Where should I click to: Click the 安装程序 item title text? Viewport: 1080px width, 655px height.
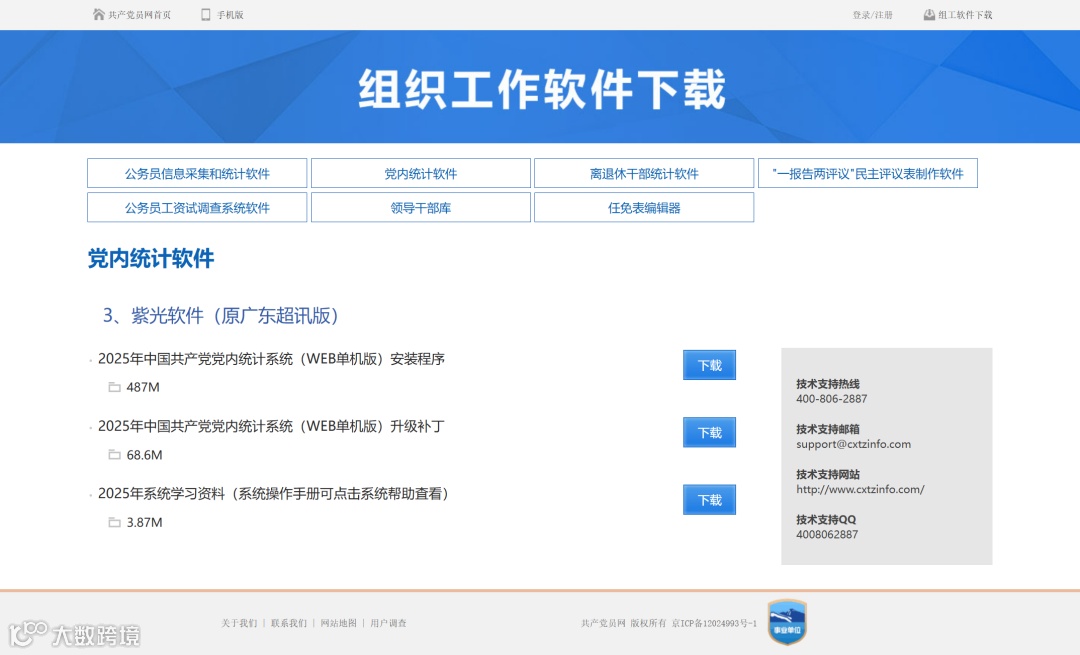pyautogui.click(x=271, y=359)
